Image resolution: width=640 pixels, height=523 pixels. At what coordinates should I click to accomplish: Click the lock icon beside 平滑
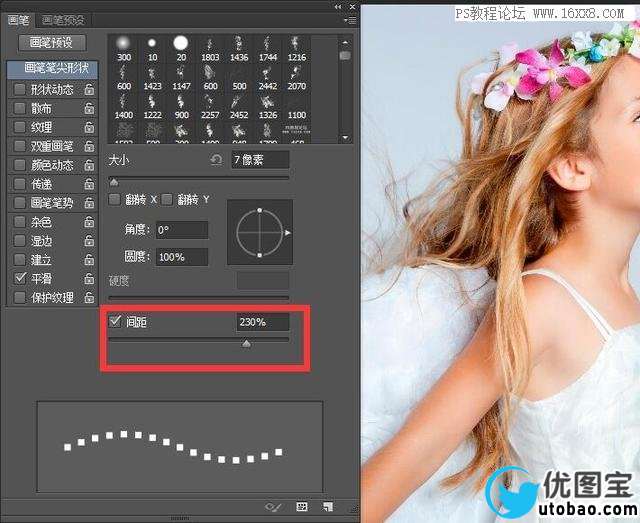click(89, 278)
